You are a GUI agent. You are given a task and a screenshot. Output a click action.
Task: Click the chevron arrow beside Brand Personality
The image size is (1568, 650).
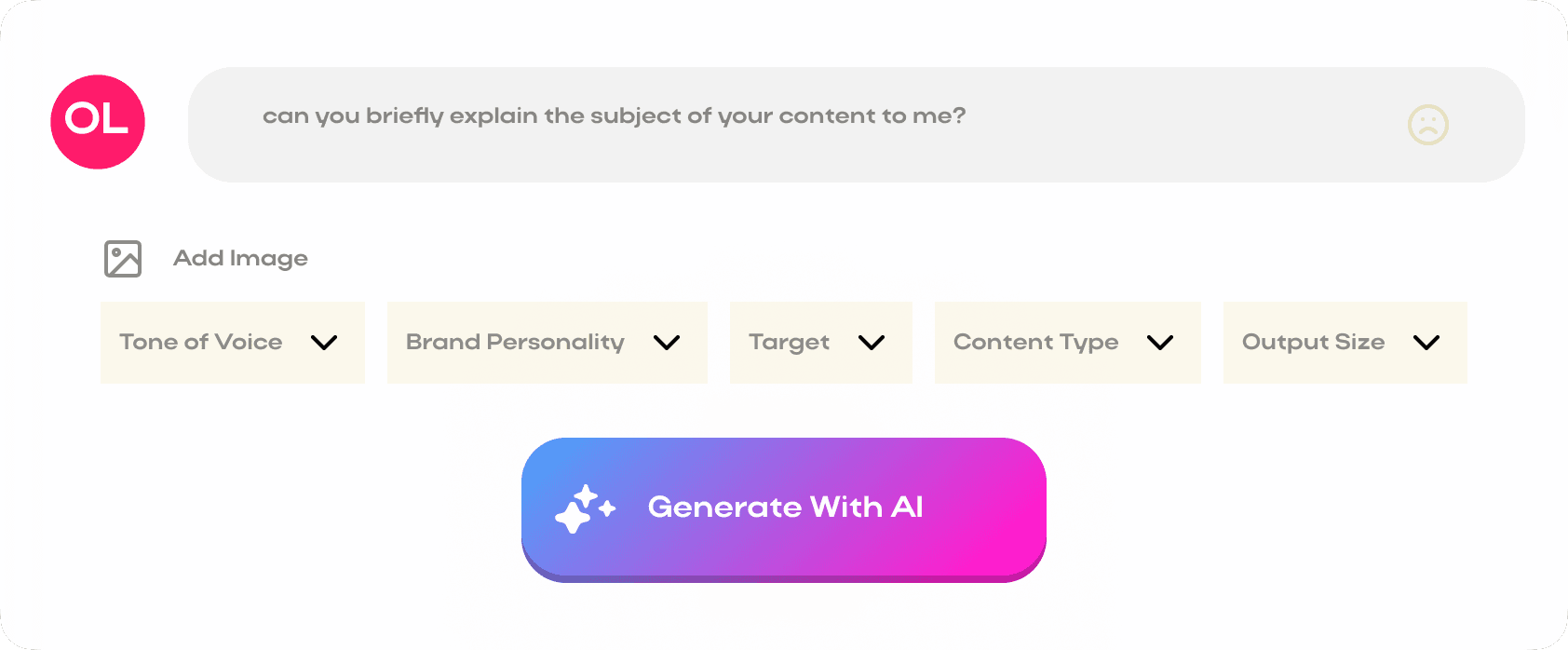667,343
